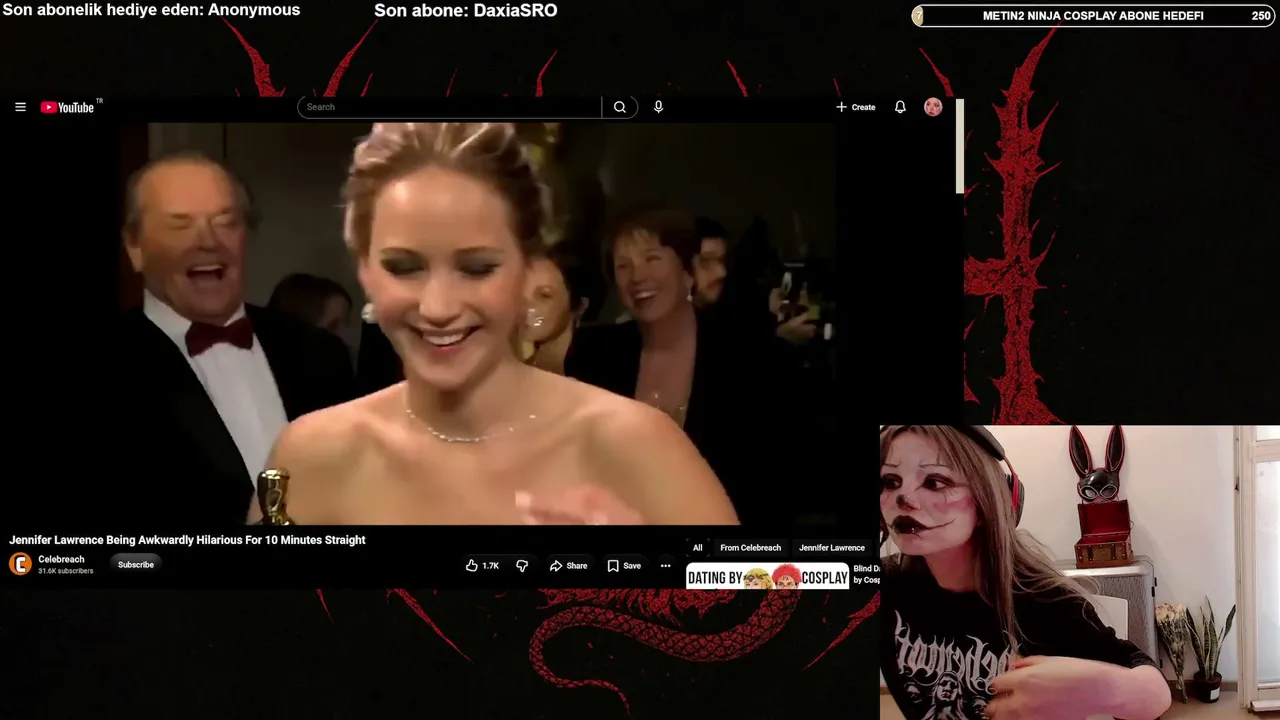
Task: Start voice search with microphone icon
Action: click(x=658, y=107)
